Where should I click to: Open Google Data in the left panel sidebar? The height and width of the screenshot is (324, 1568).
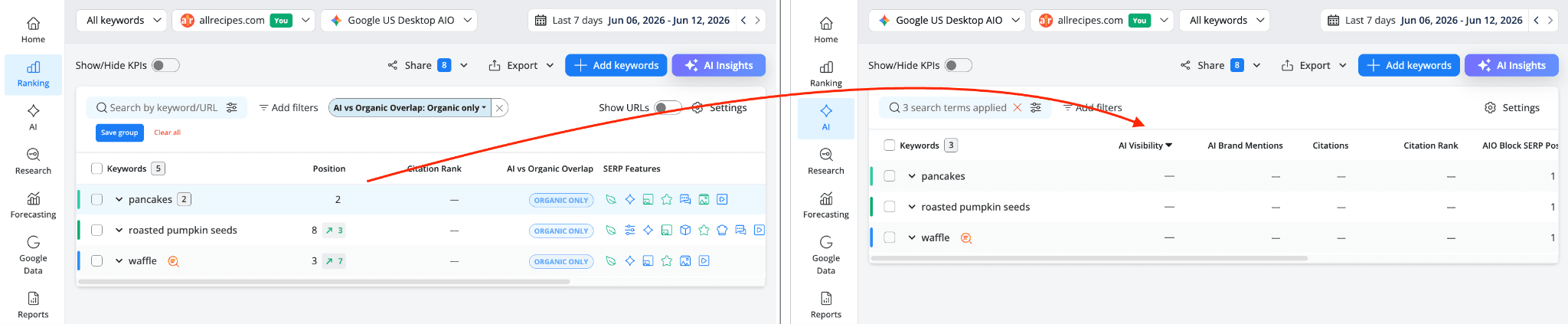click(x=33, y=255)
